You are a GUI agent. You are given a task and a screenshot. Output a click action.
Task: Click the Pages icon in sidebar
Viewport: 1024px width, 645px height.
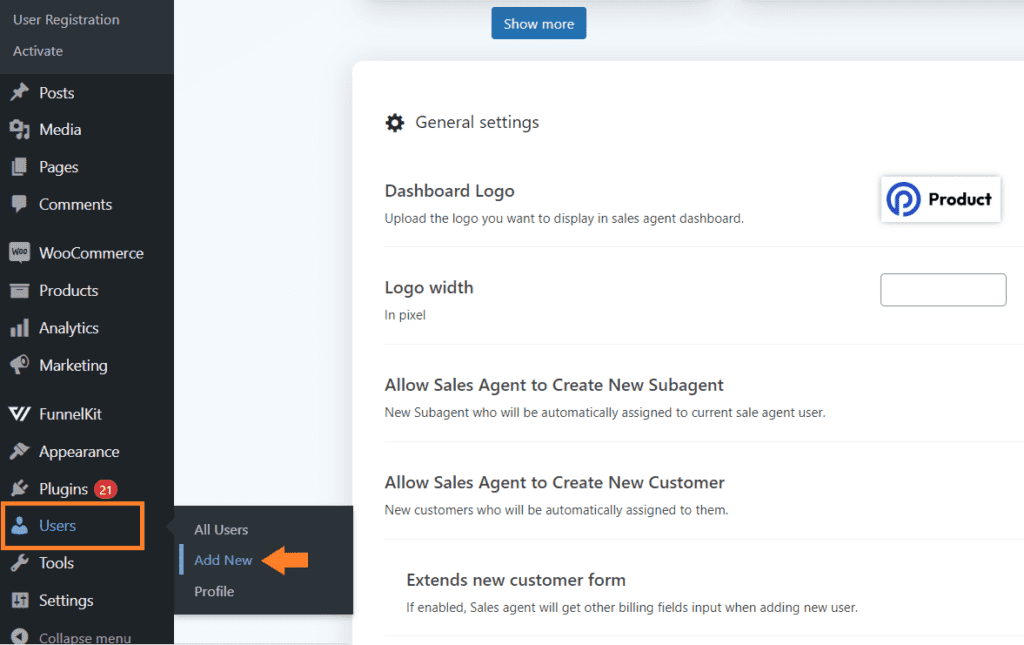coord(20,167)
